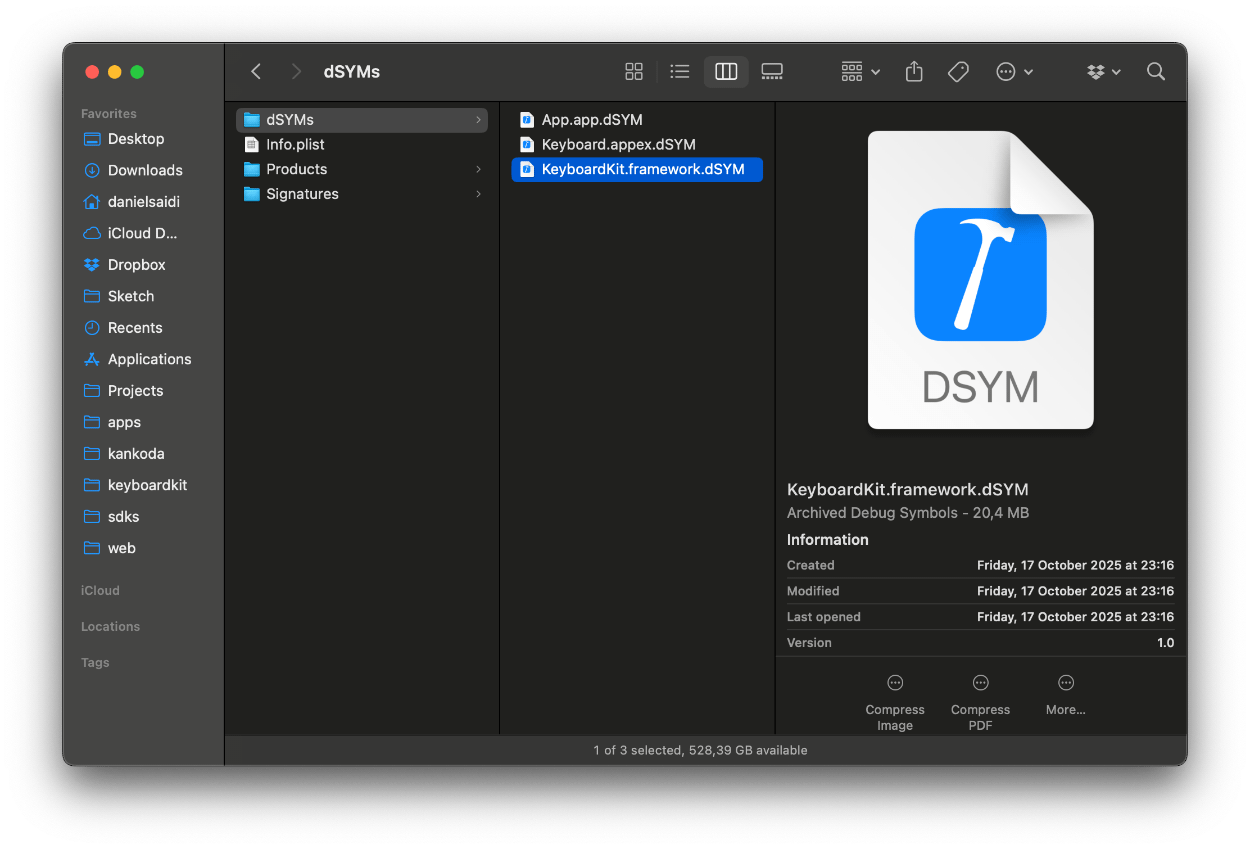Viewport: 1250px width, 849px height.
Task: Switch to list view
Action: pos(680,72)
